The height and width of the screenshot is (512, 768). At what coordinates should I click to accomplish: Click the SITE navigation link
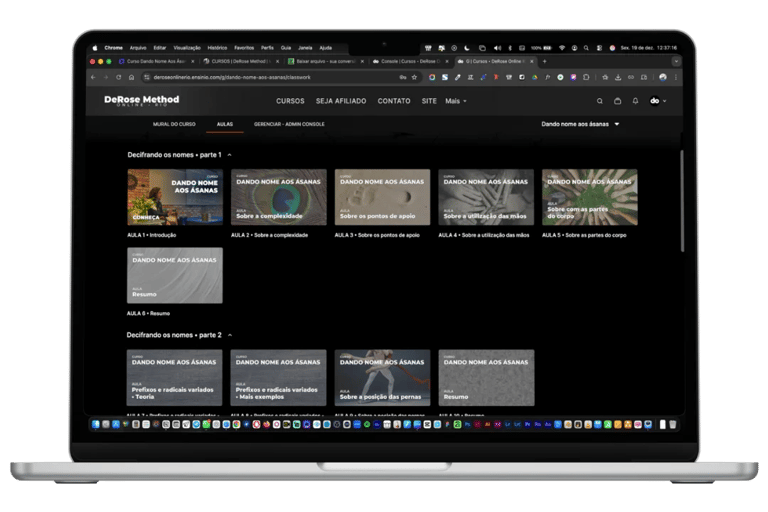click(429, 101)
